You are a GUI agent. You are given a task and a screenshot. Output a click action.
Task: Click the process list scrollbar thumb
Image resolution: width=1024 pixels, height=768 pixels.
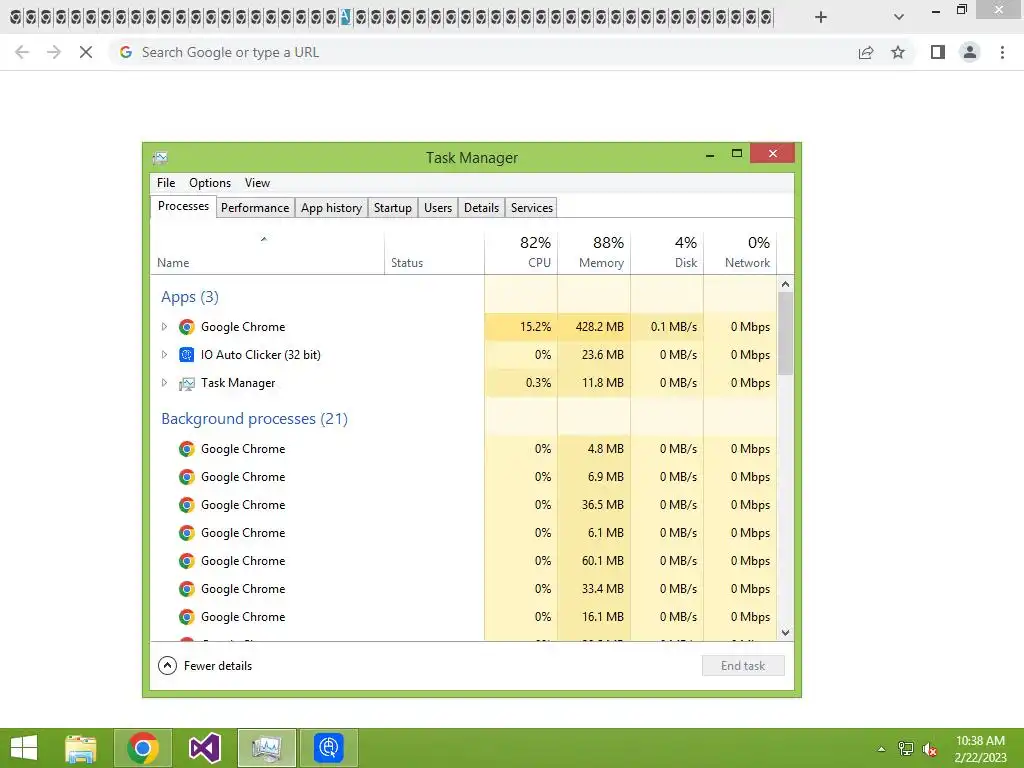coord(786,334)
